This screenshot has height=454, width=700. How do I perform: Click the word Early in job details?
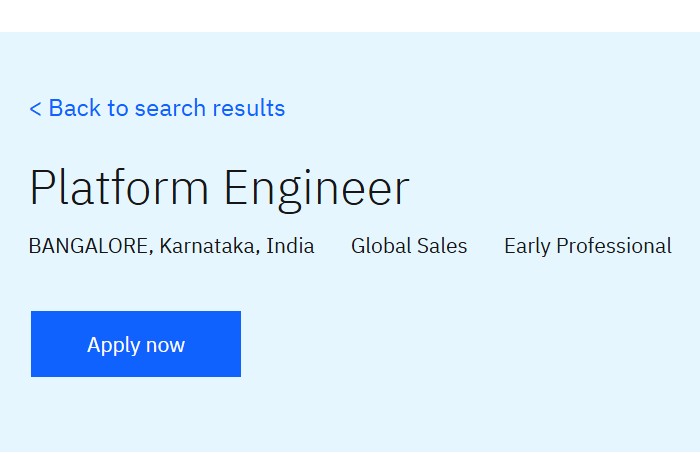527,246
